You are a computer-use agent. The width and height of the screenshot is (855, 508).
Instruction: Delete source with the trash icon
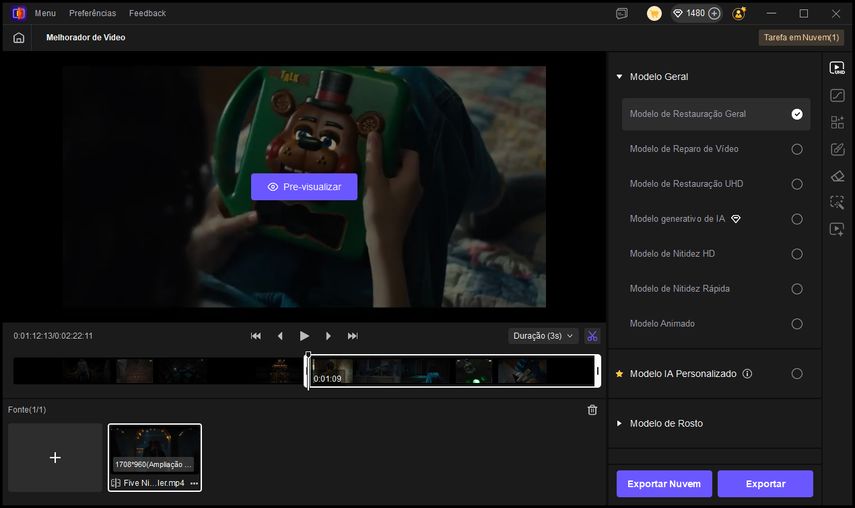tap(592, 410)
